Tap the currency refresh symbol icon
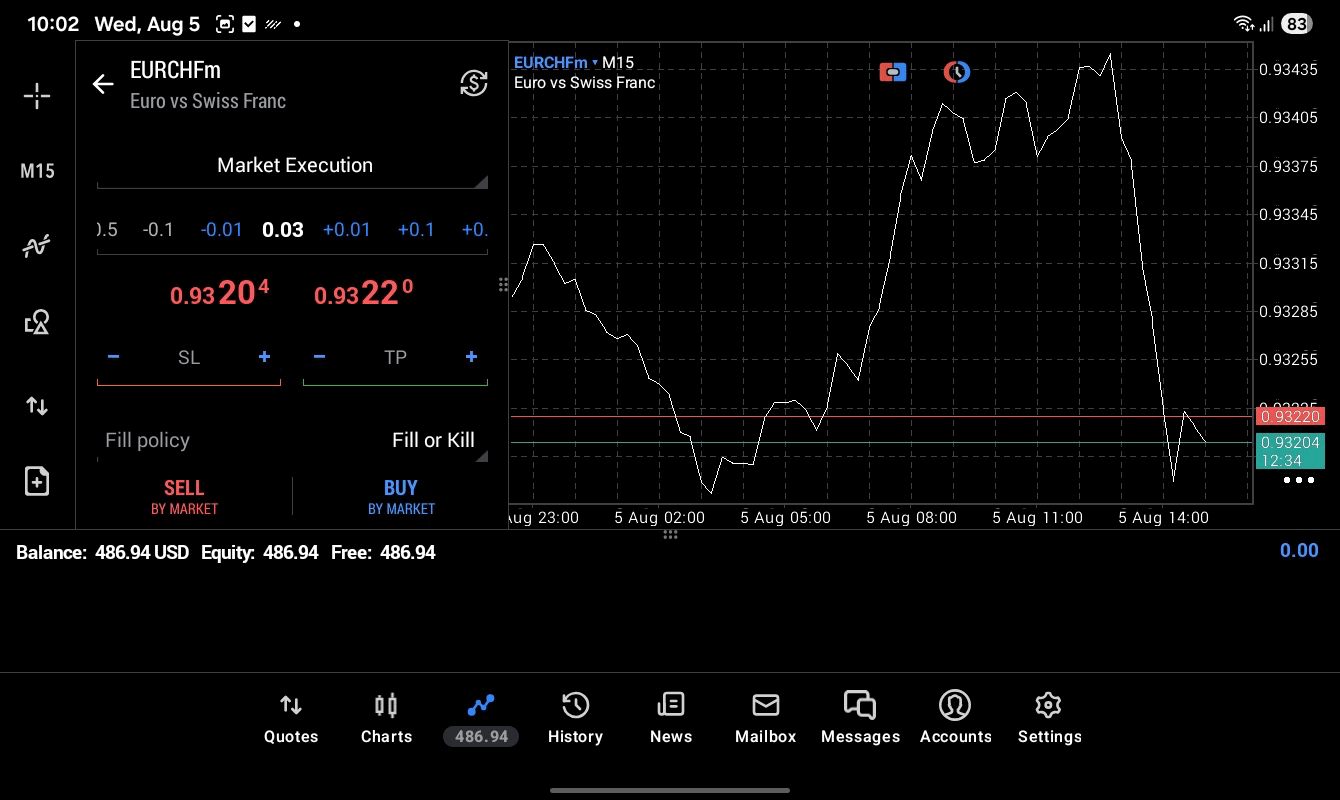 [x=474, y=83]
